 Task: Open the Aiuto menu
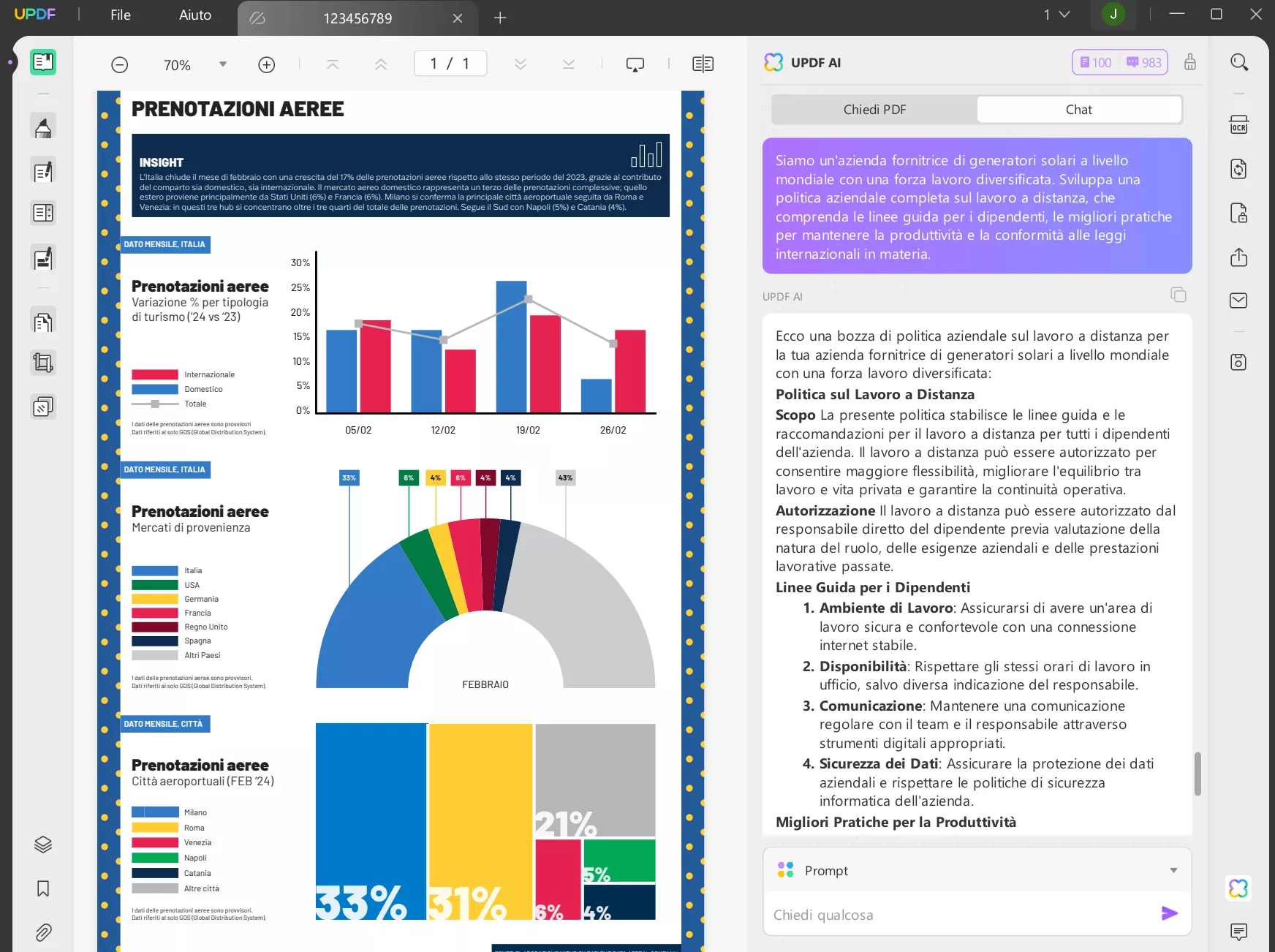pos(195,15)
